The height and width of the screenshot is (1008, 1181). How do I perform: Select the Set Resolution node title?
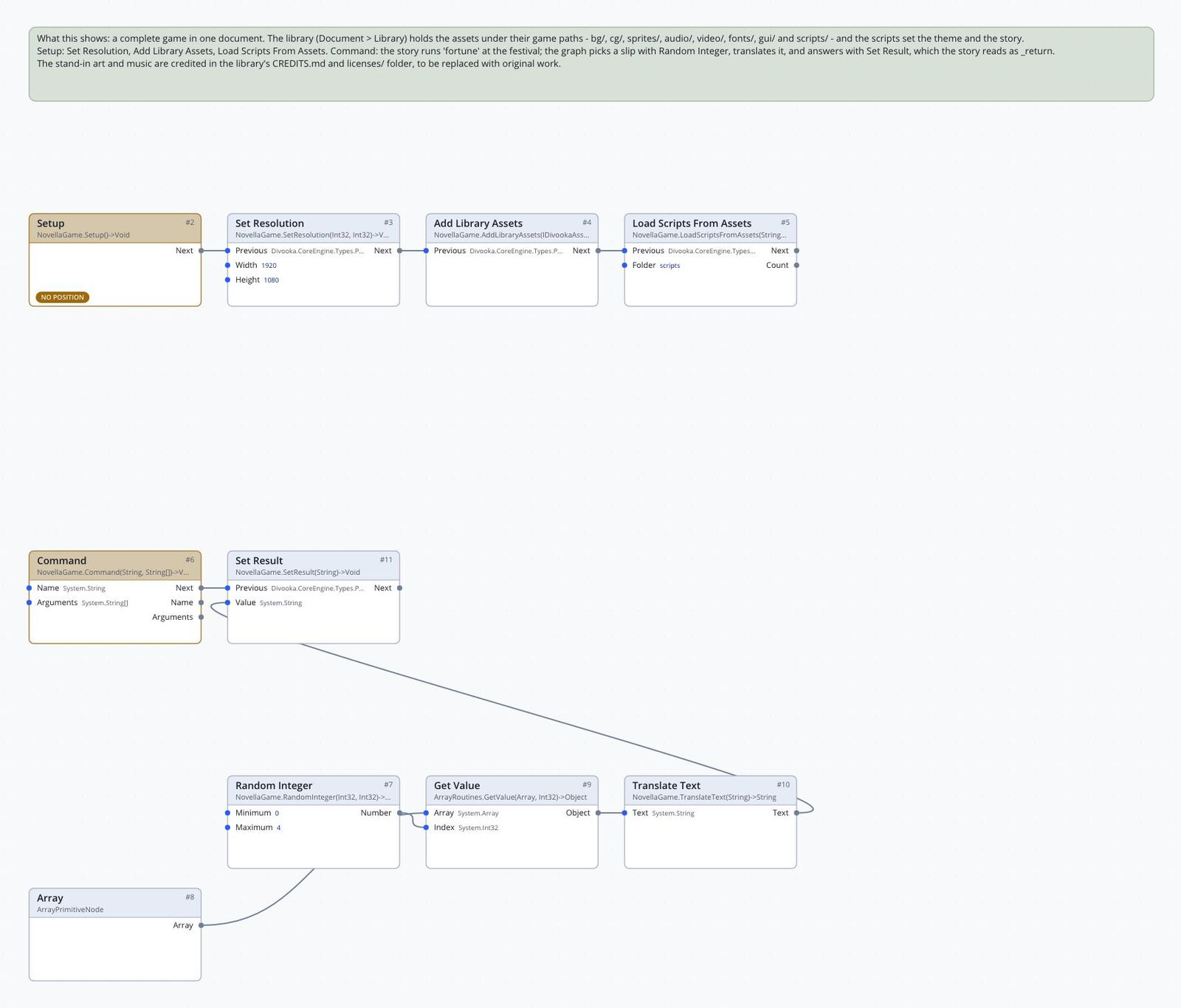(269, 223)
